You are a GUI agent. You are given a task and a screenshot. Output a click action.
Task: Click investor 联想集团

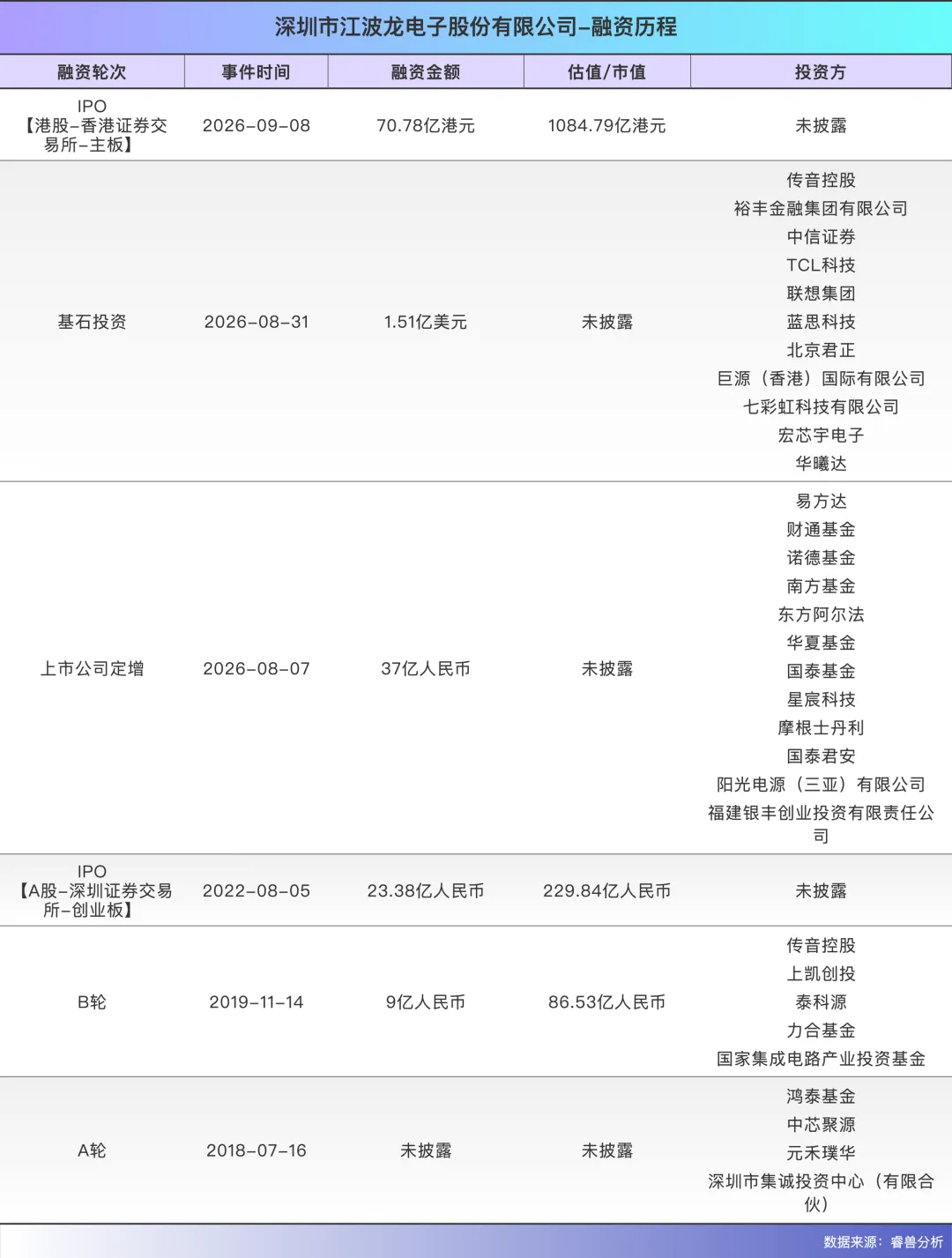821,293
